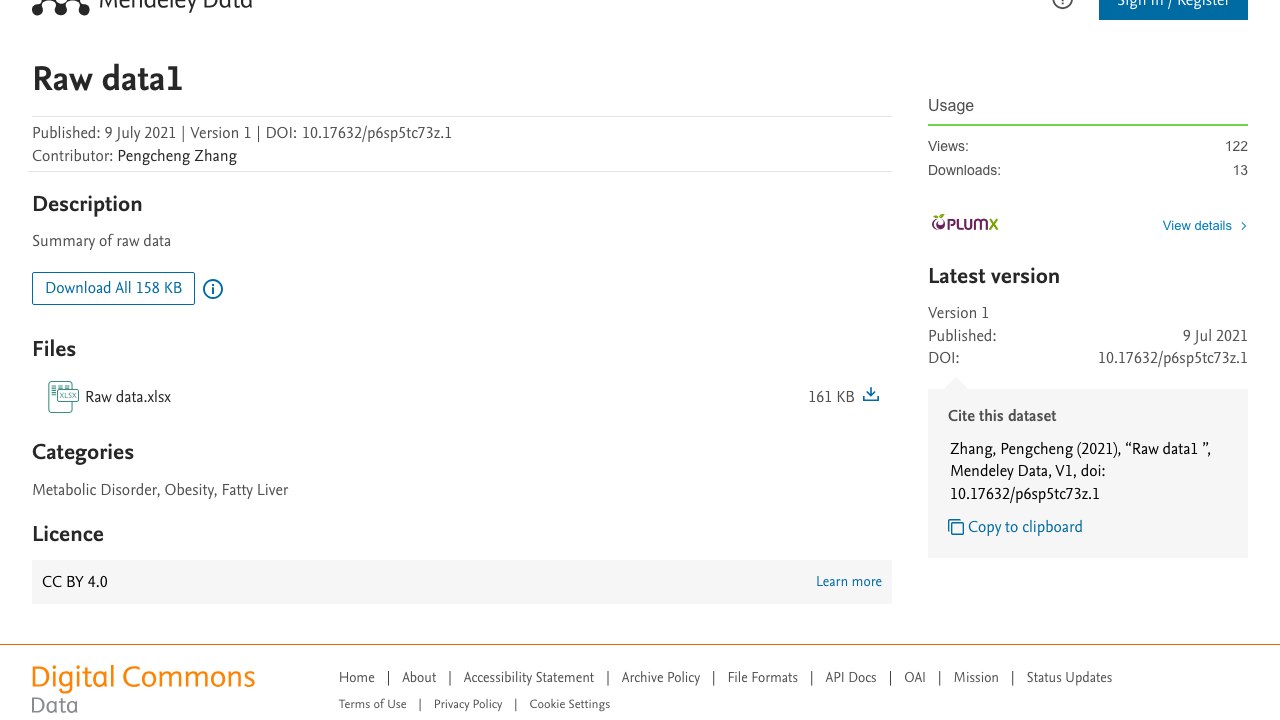Screen dimensions: 1280x720
Task: Click the Digital Commons Data logo
Action: 143,689
